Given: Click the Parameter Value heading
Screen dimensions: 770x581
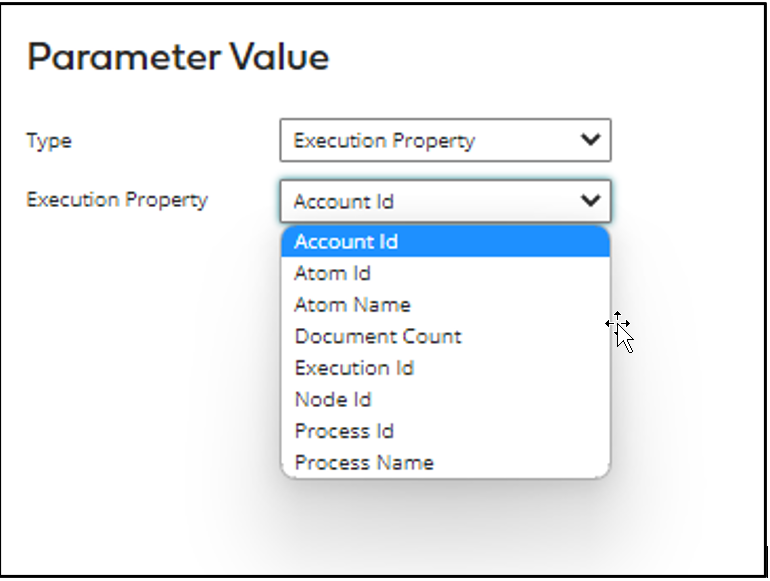Looking at the screenshot, I should (x=178, y=57).
